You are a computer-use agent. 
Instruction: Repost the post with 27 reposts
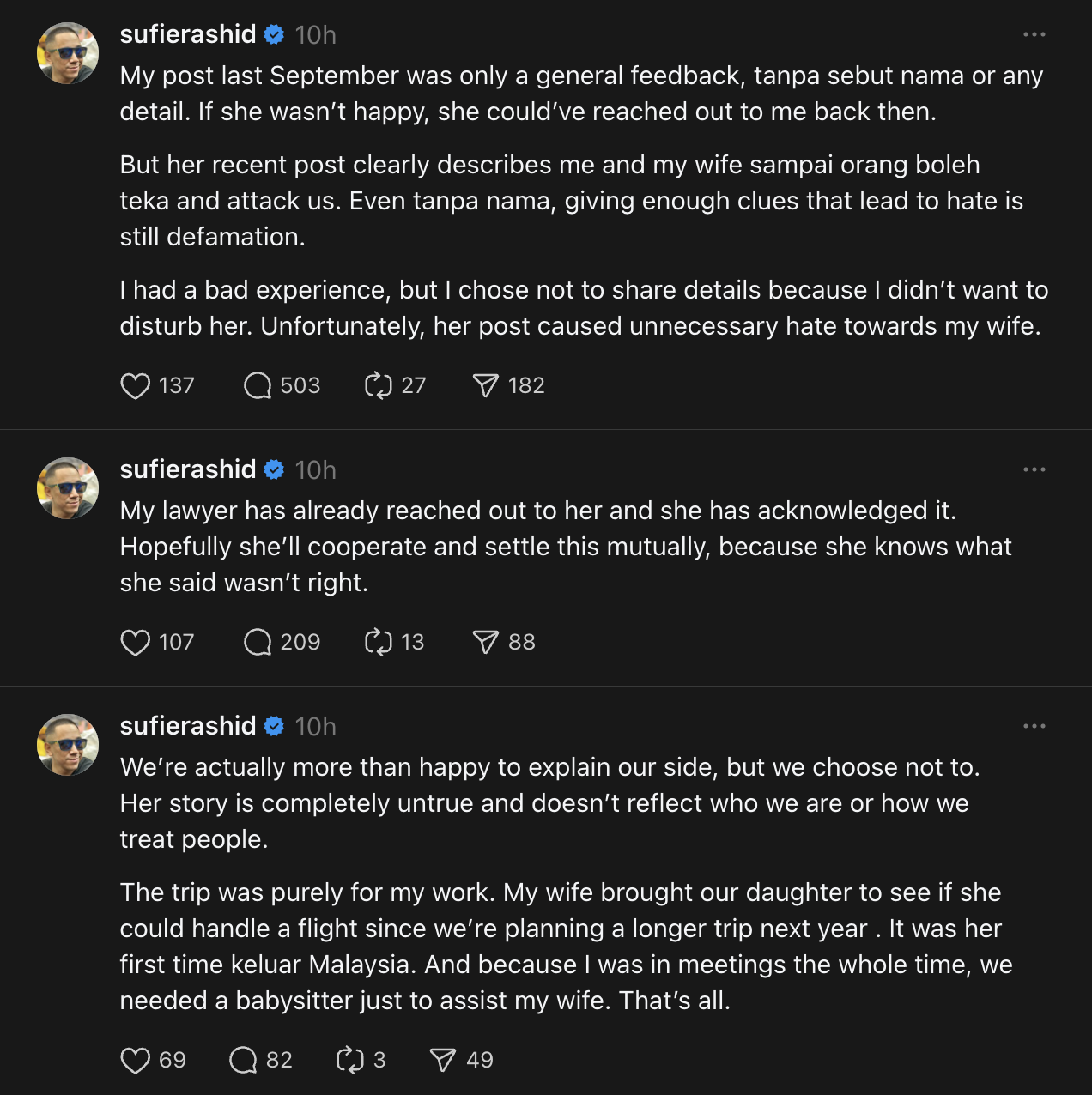coord(379,386)
